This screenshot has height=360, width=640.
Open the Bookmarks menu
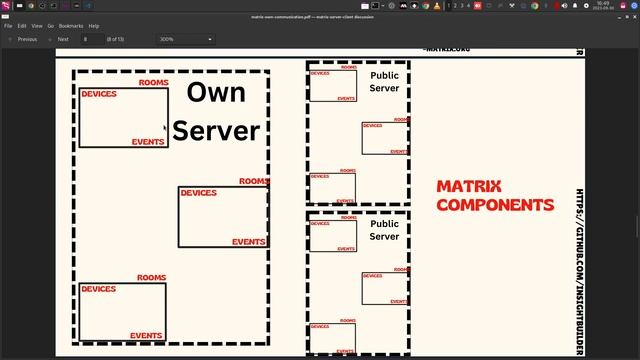[x=71, y=26]
